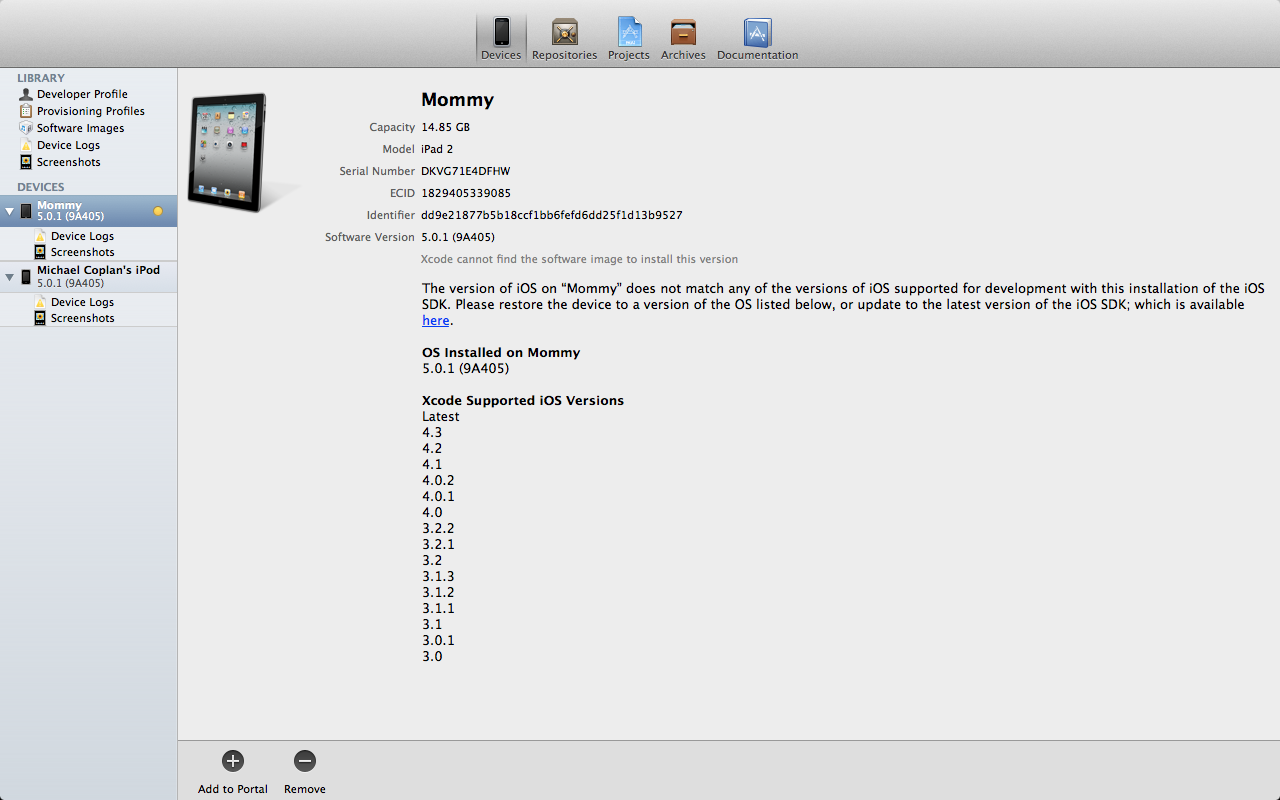Click supported iOS version 3.1.3

(x=438, y=577)
